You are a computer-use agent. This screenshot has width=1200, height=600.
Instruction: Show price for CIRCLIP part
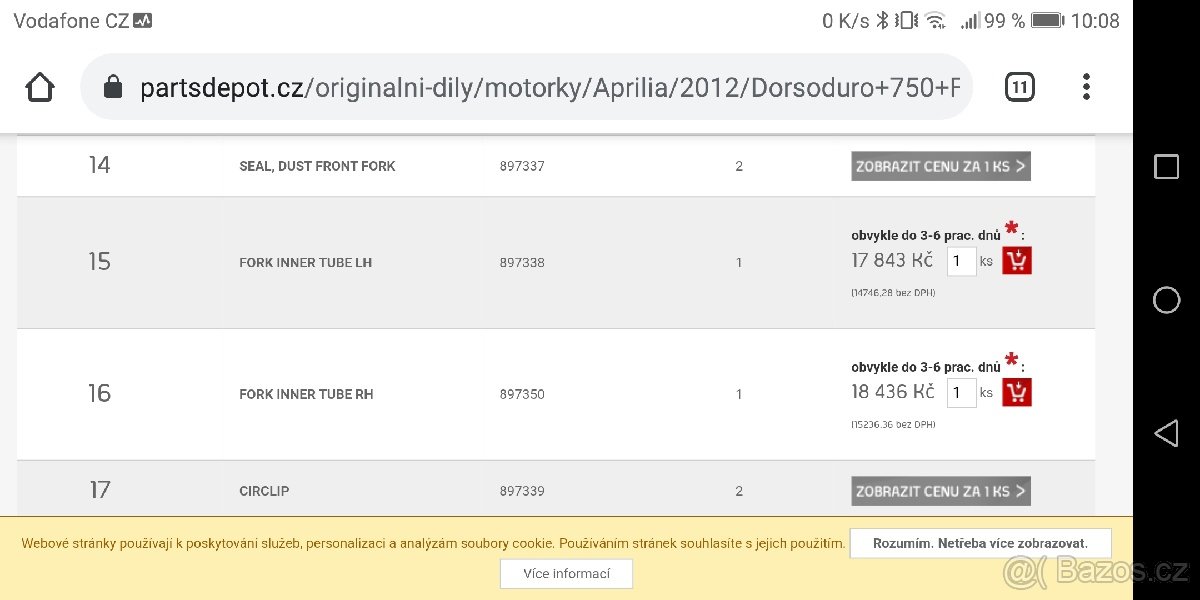tap(940, 491)
